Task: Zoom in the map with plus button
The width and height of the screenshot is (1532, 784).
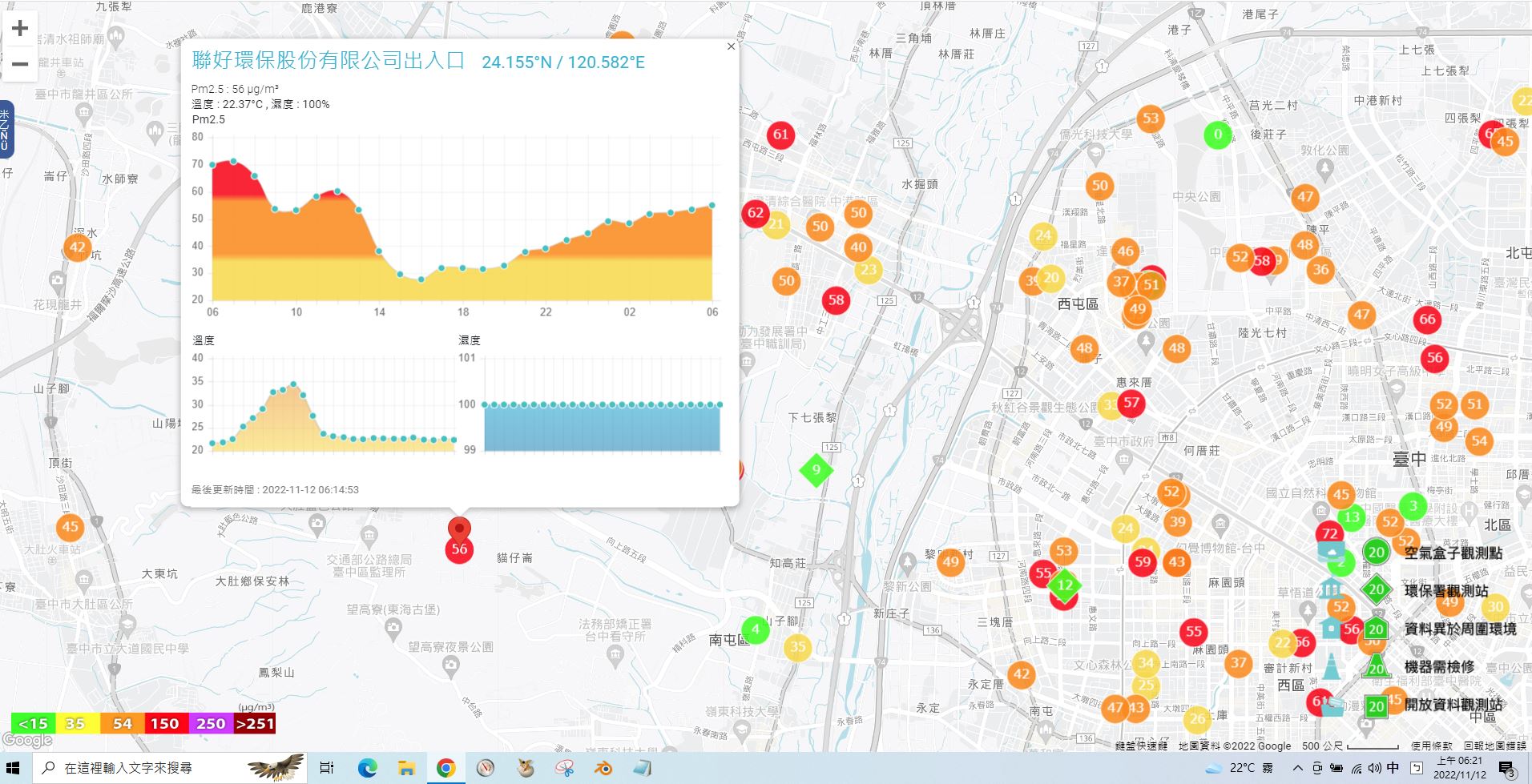Action: pos(20,29)
